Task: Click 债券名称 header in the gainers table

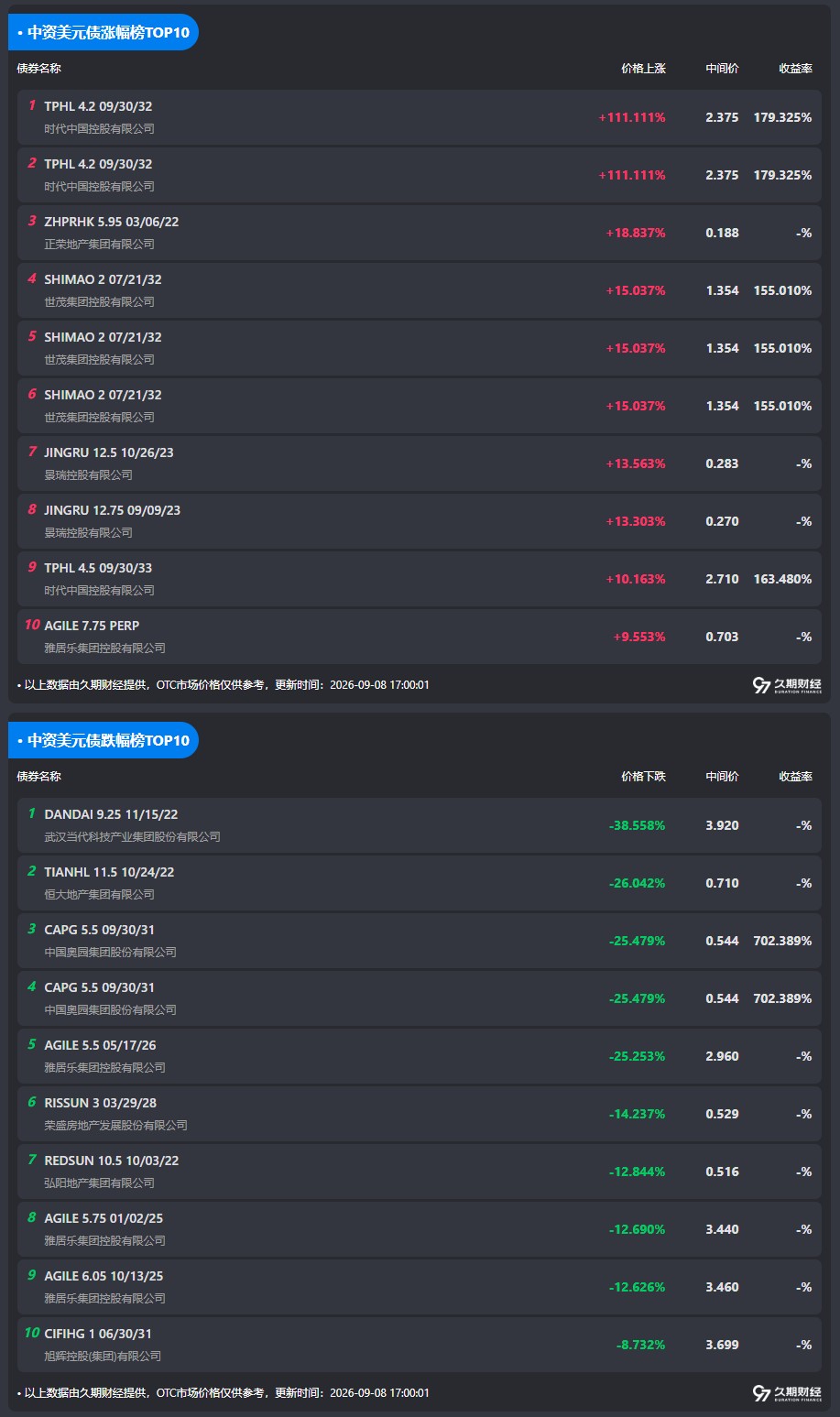Action: pyautogui.click(x=39, y=69)
